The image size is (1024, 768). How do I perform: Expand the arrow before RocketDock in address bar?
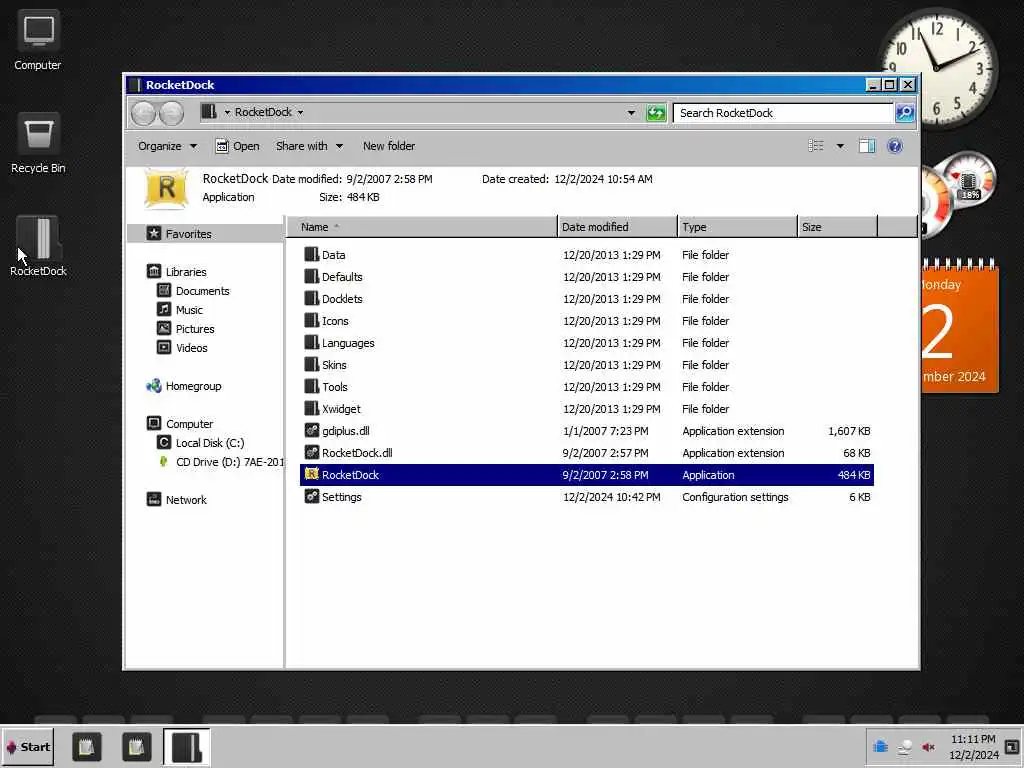227,112
